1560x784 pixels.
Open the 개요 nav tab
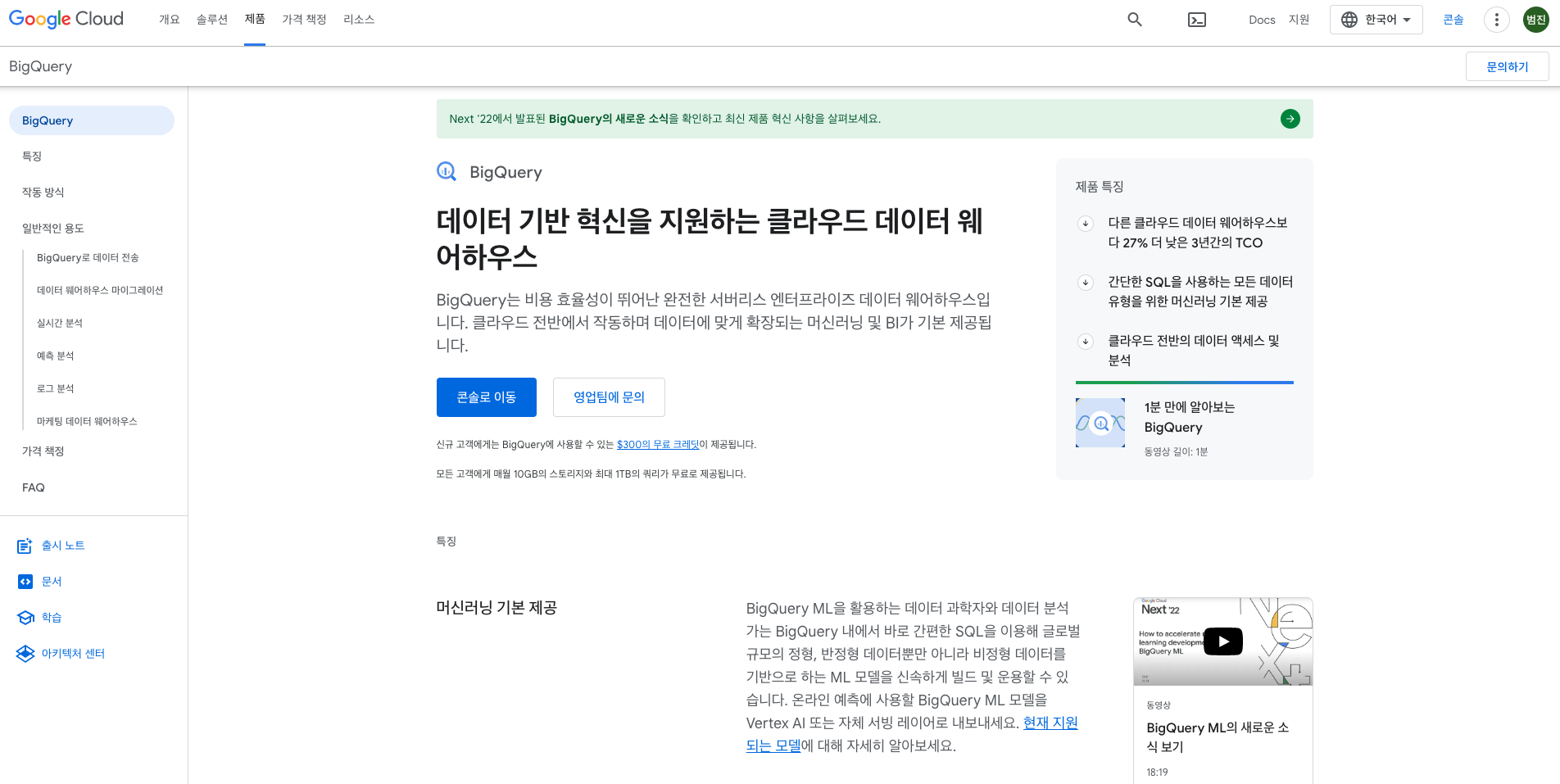point(170,20)
